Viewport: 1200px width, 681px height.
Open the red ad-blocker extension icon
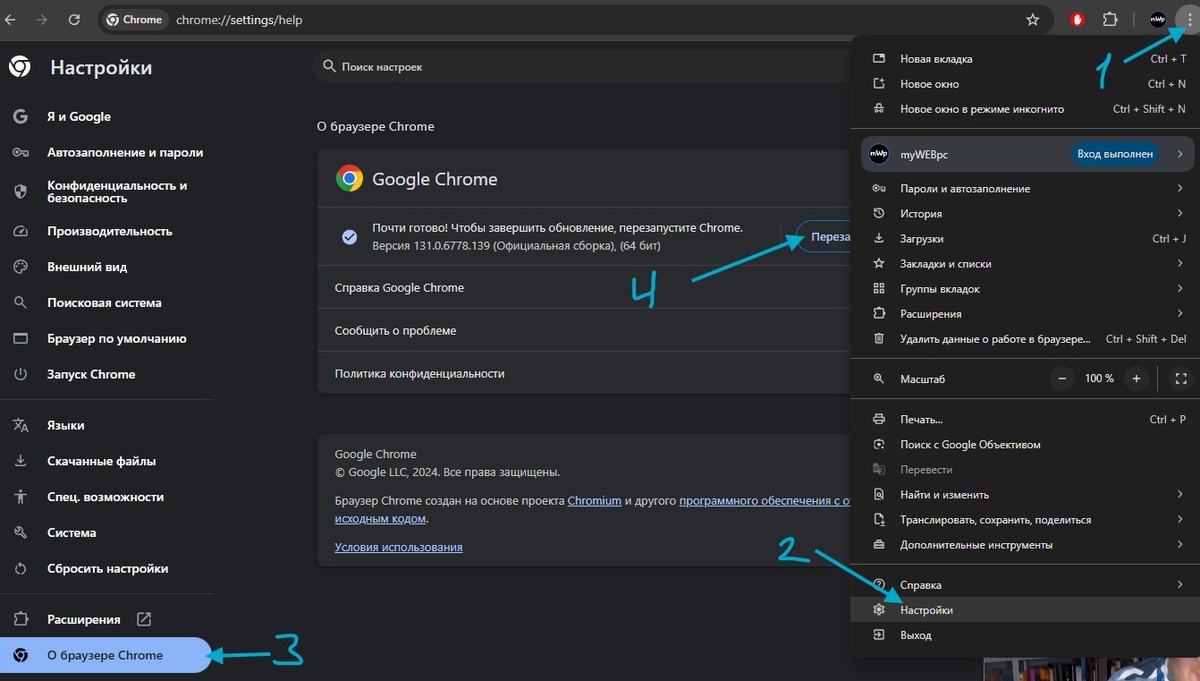pyautogui.click(x=1078, y=19)
